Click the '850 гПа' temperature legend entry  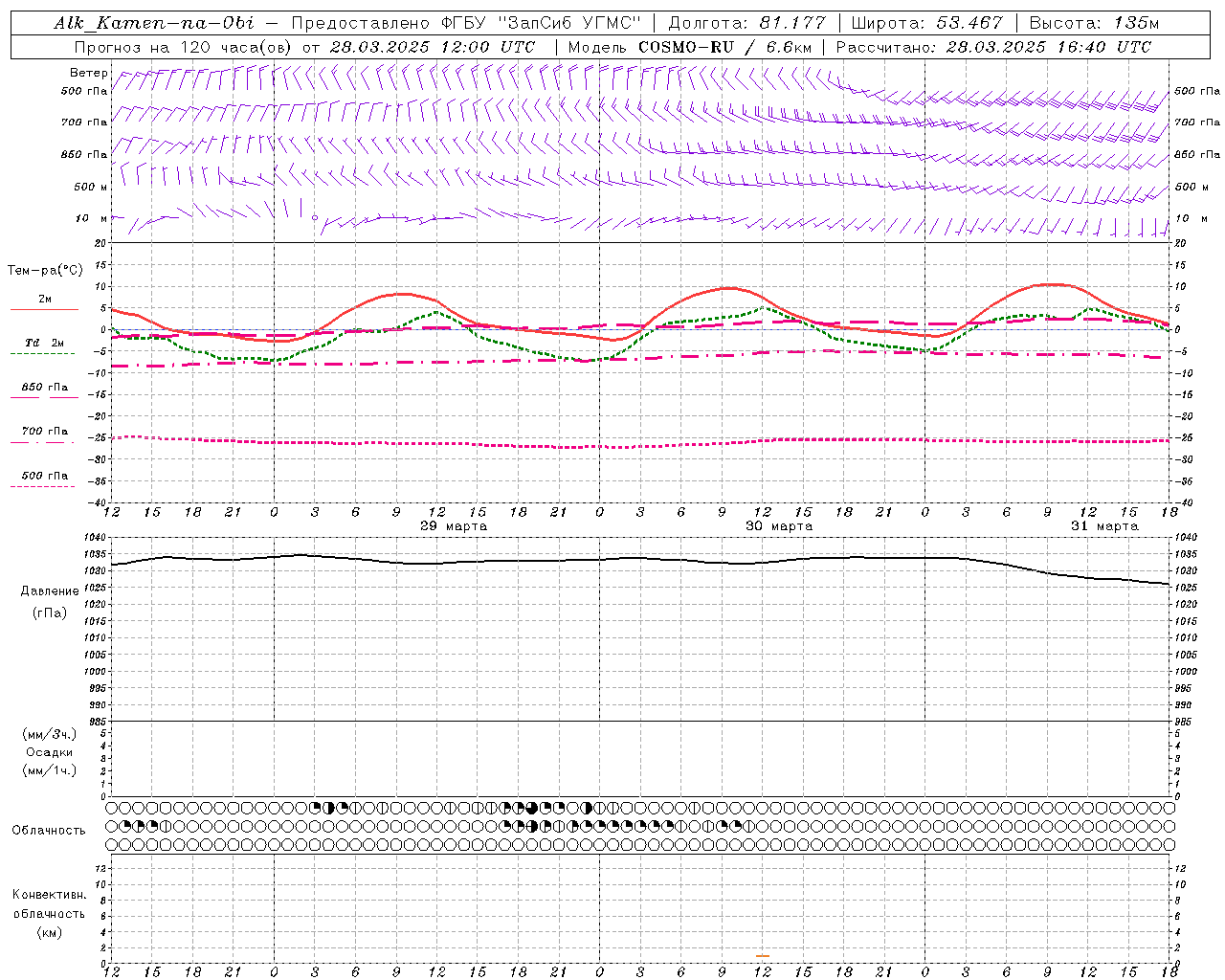45,388
